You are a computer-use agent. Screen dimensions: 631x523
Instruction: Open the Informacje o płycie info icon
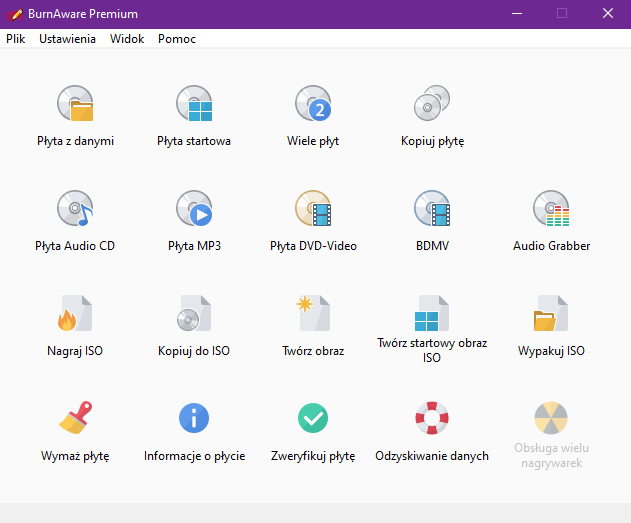[194, 418]
